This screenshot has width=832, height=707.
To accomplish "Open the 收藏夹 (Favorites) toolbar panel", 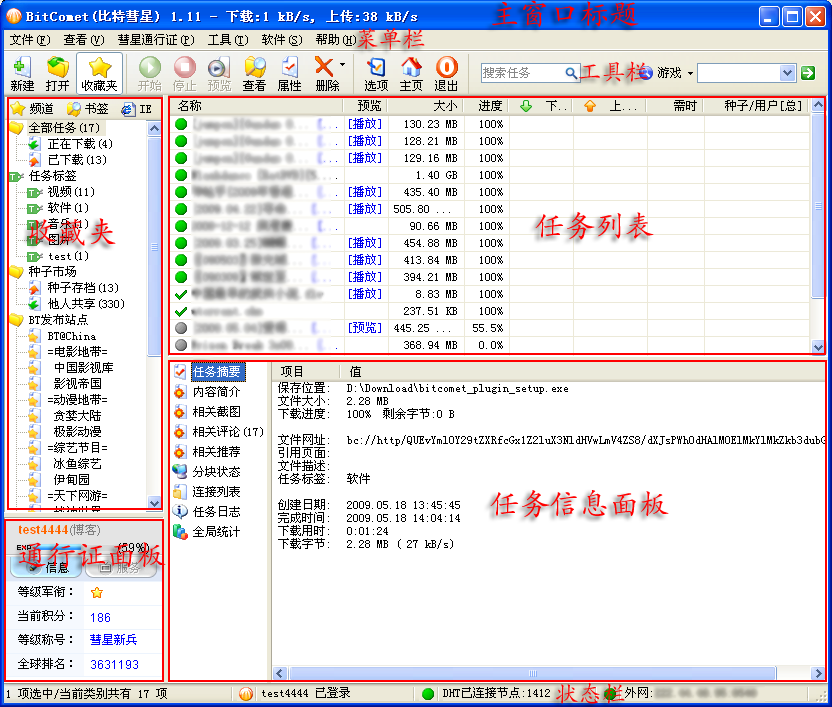I will pos(97,72).
